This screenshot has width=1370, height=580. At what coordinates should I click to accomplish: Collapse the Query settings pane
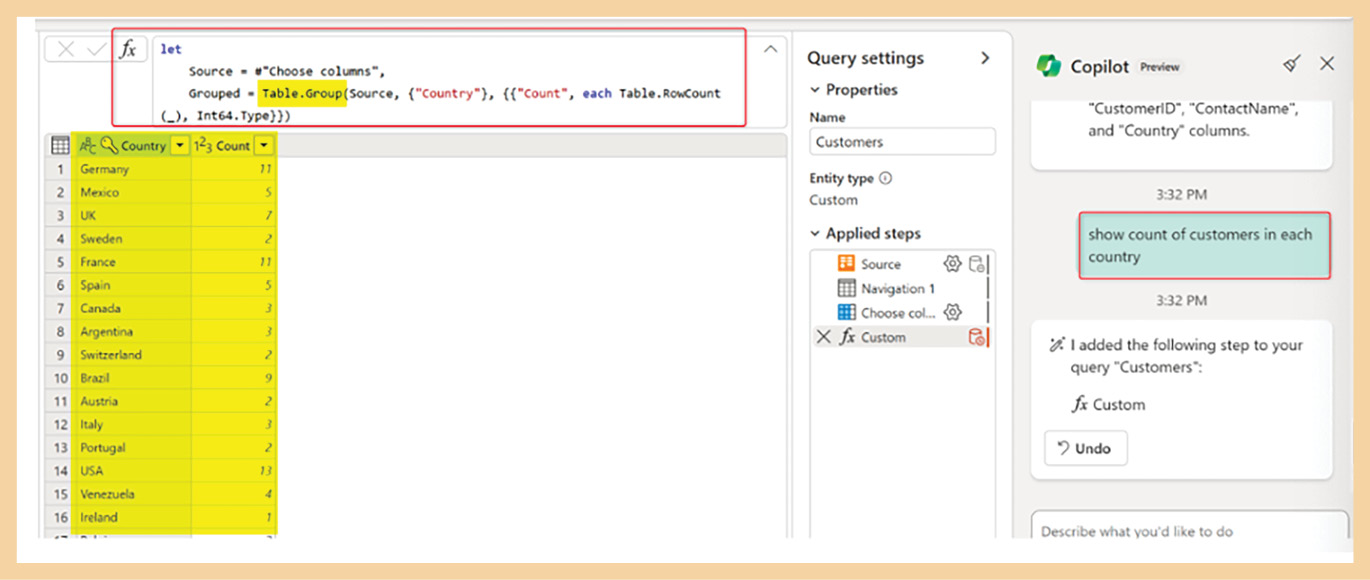pyautogui.click(x=985, y=58)
